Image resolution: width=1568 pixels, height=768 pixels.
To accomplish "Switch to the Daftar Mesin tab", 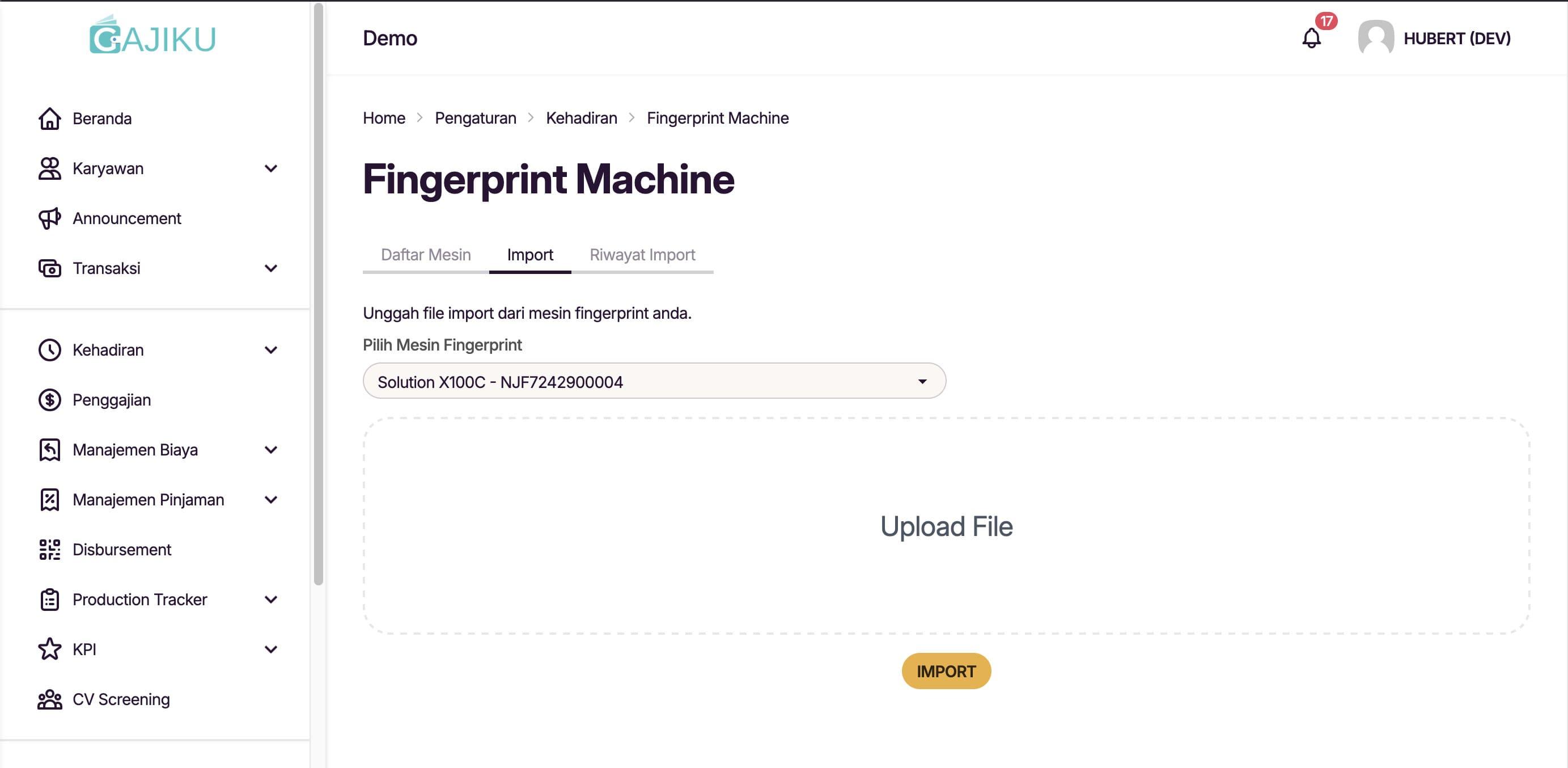I will (x=426, y=255).
